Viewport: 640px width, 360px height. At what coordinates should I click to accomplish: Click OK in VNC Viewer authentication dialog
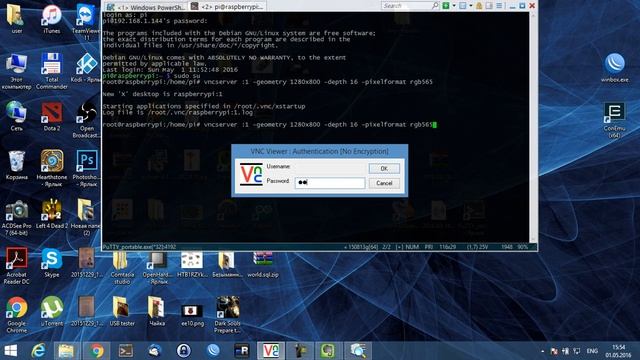[x=384, y=169]
